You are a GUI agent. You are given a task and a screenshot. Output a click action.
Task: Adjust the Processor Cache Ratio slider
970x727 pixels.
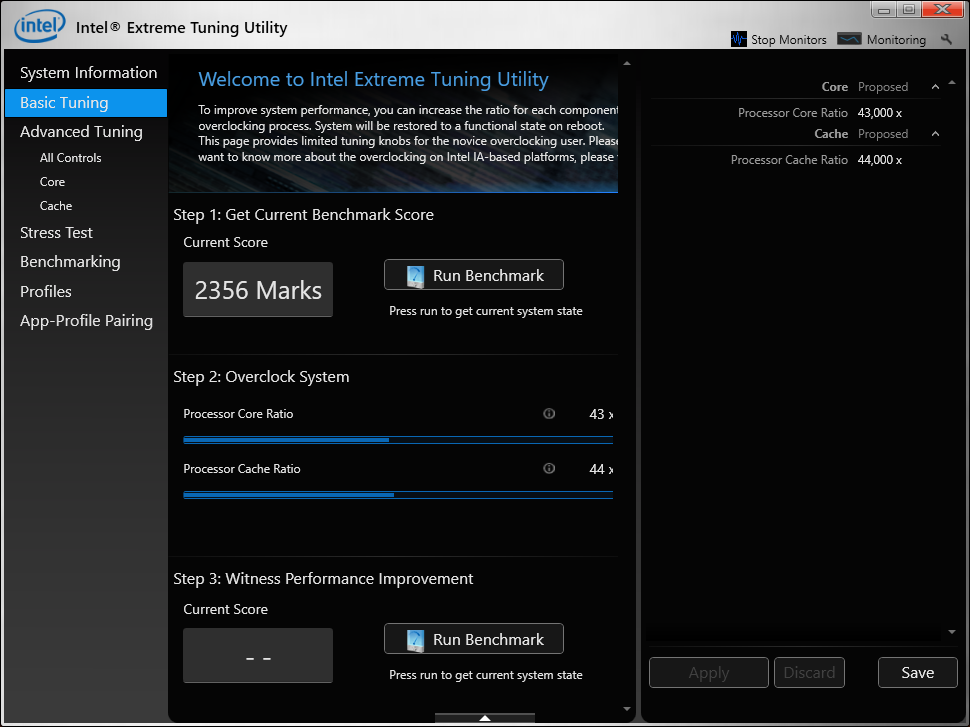pos(398,495)
